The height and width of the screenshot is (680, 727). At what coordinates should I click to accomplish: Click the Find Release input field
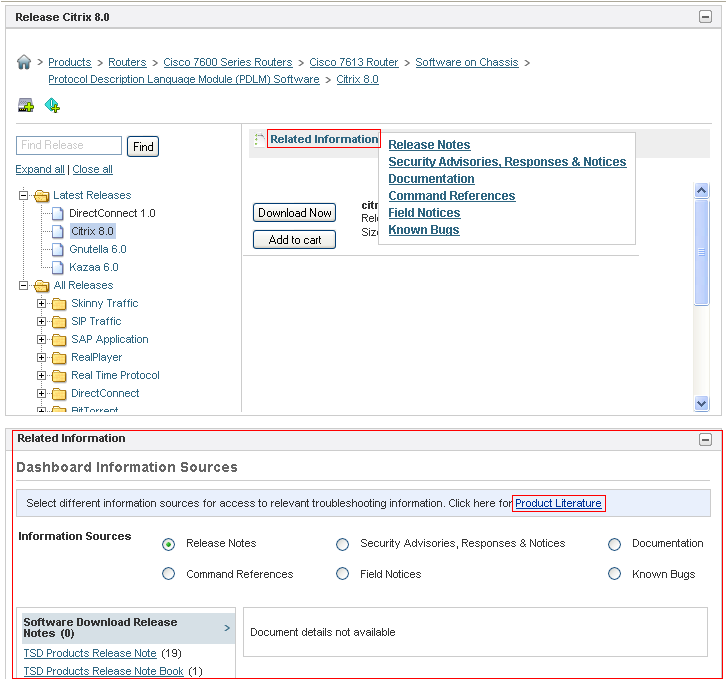pos(69,146)
